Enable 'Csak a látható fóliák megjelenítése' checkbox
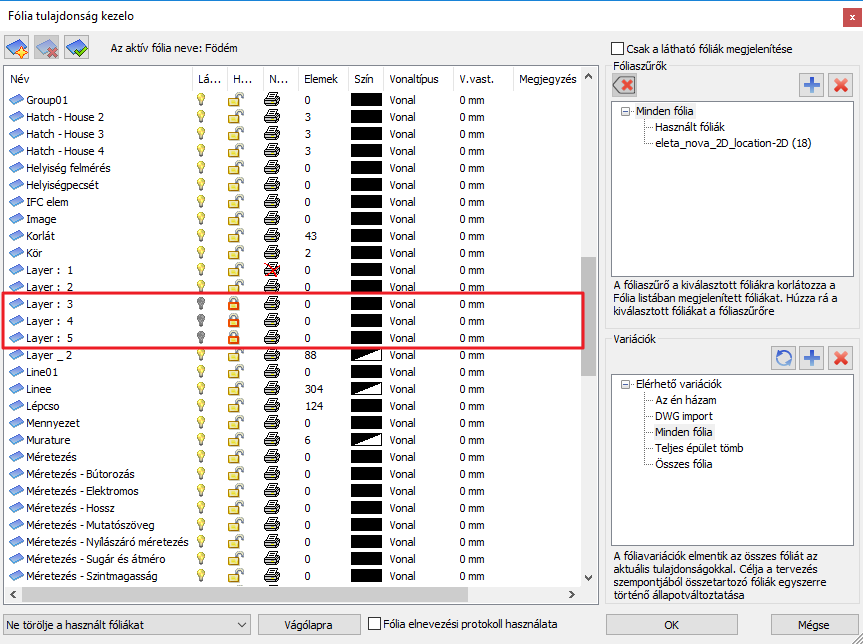Image resolution: width=863 pixels, height=644 pixels. click(x=617, y=48)
